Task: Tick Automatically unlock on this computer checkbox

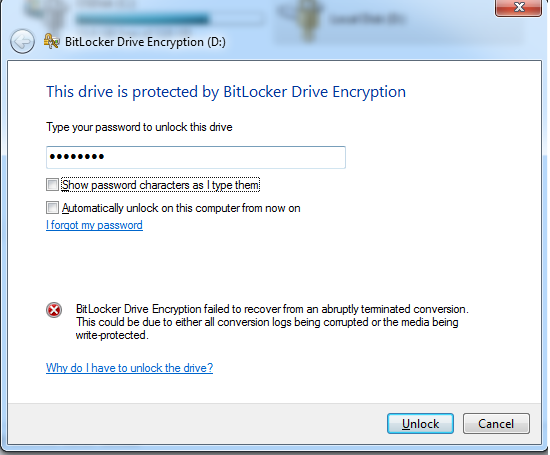Action: click(x=52, y=208)
